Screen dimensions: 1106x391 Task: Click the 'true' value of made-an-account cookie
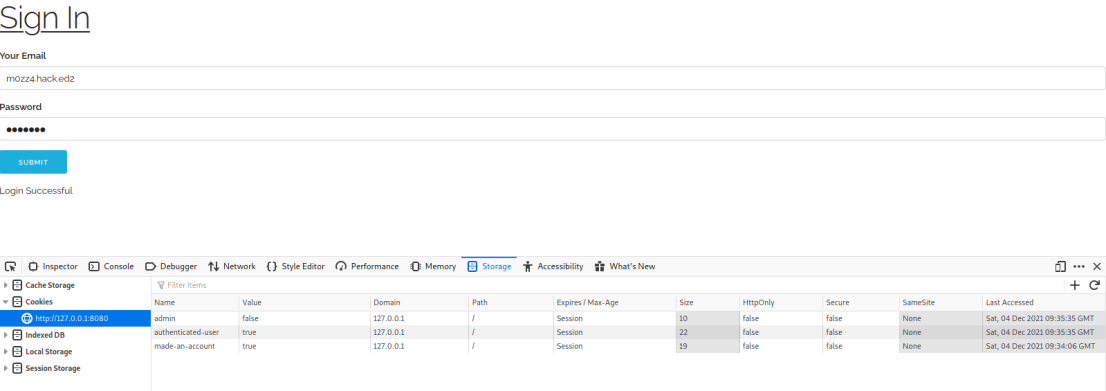click(305, 346)
